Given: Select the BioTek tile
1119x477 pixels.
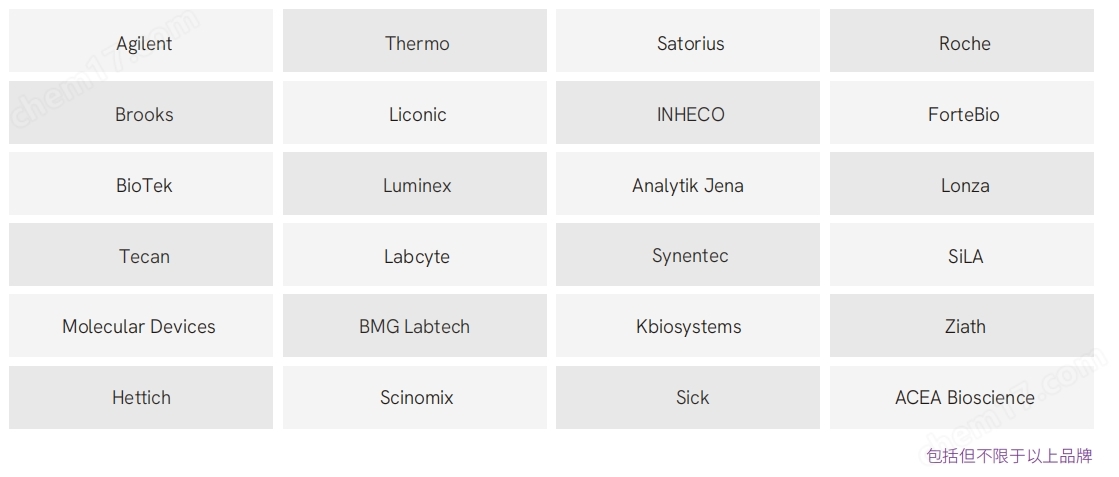Looking at the screenshot, I should click(x=141, y=184).
